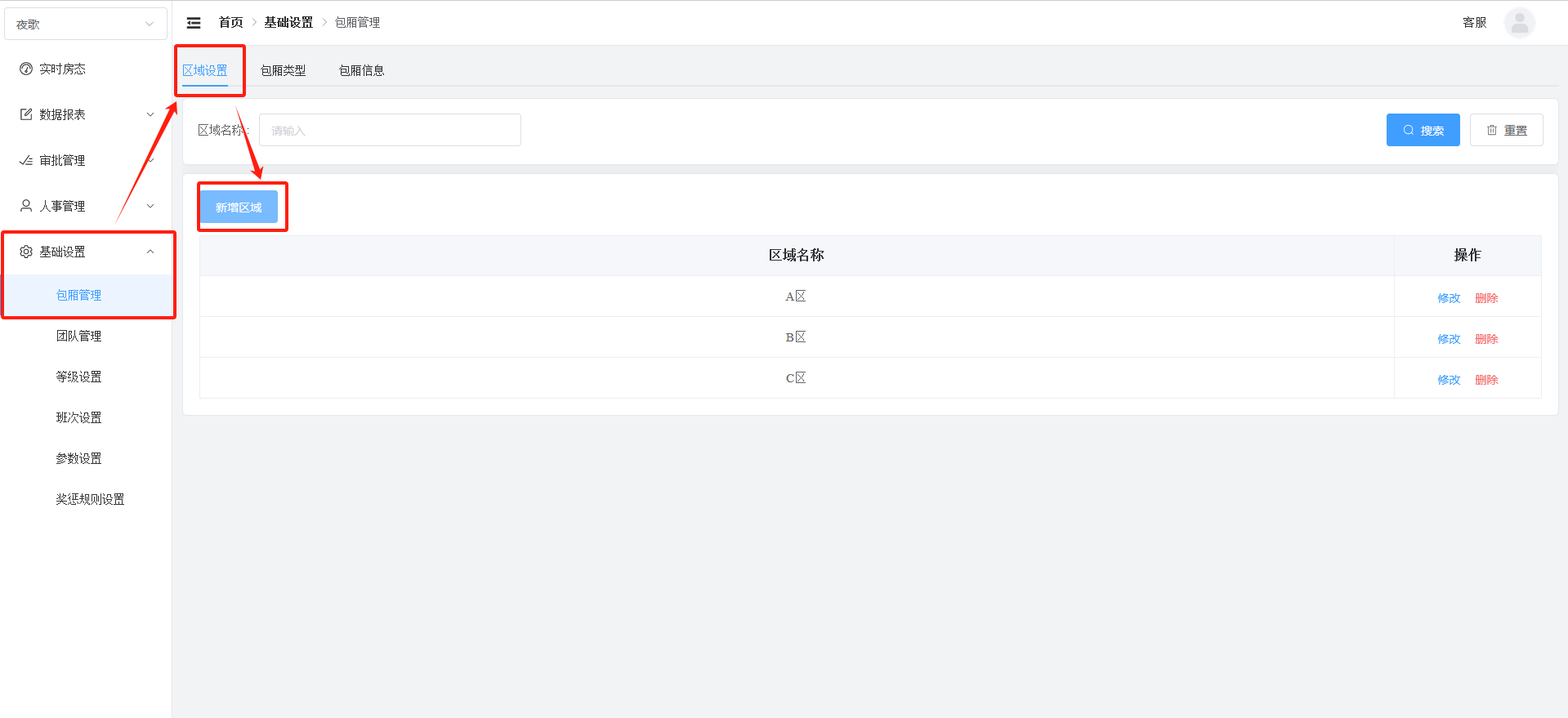Screen dimensions: 1568x718
Task: Click the 操作 column header
Action: (x=1467, y=256)
